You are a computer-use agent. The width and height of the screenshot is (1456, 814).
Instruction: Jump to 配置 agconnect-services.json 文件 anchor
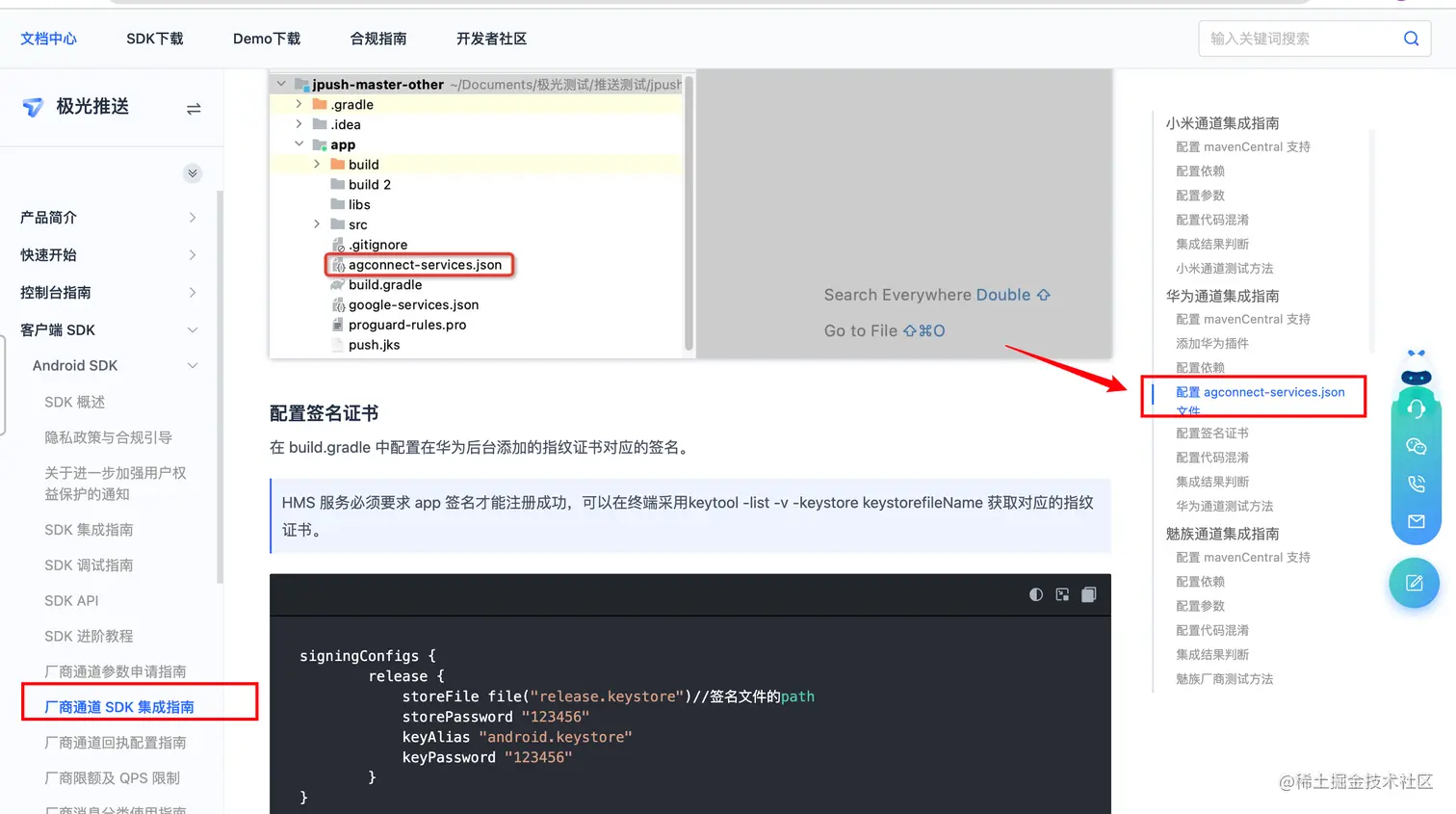click(1260, 401)
